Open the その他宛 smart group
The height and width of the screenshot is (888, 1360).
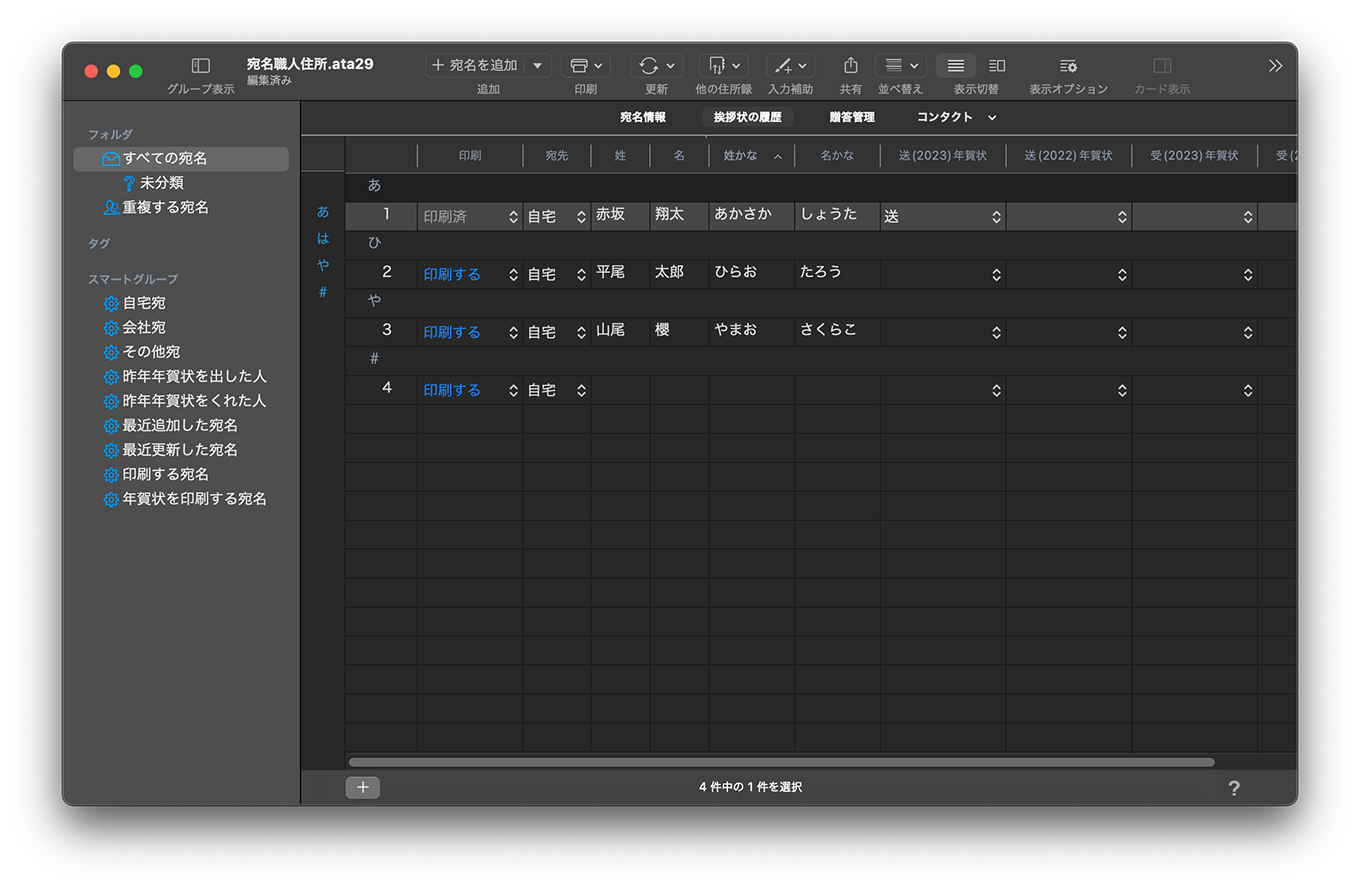click(x=142, y=352)
